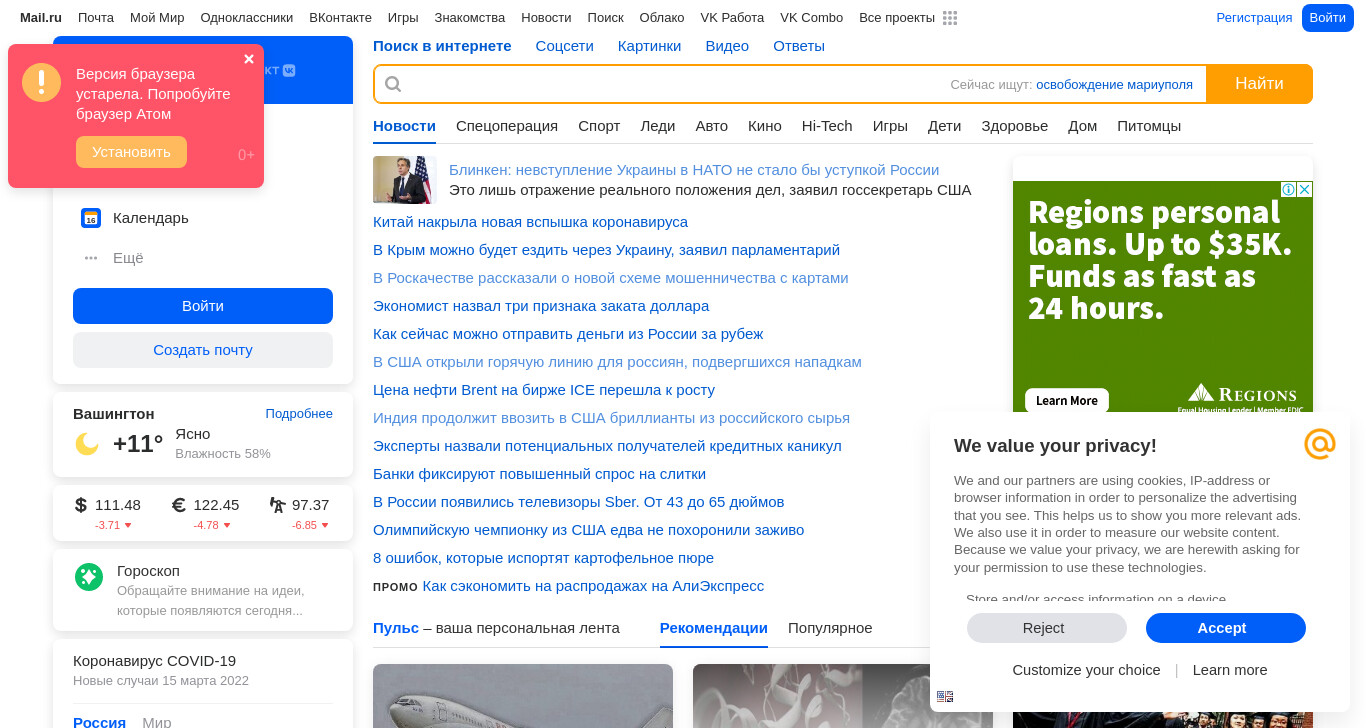Viewport: 1366px width, 728px height.
Task: Close the outdated browser notification
Action: pos(249,59)
